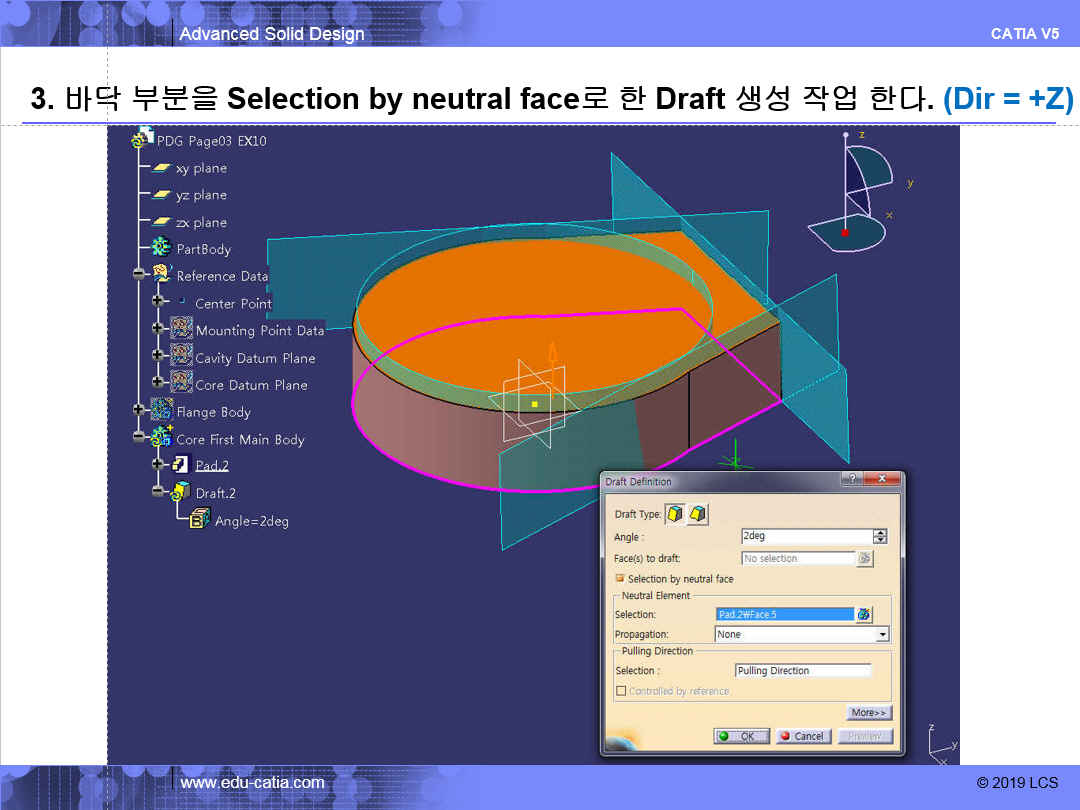The height and width of the screenshot is (810, 1080).
Task: Click the Draft.2 feature icon in tree
Action: point(181,492)
